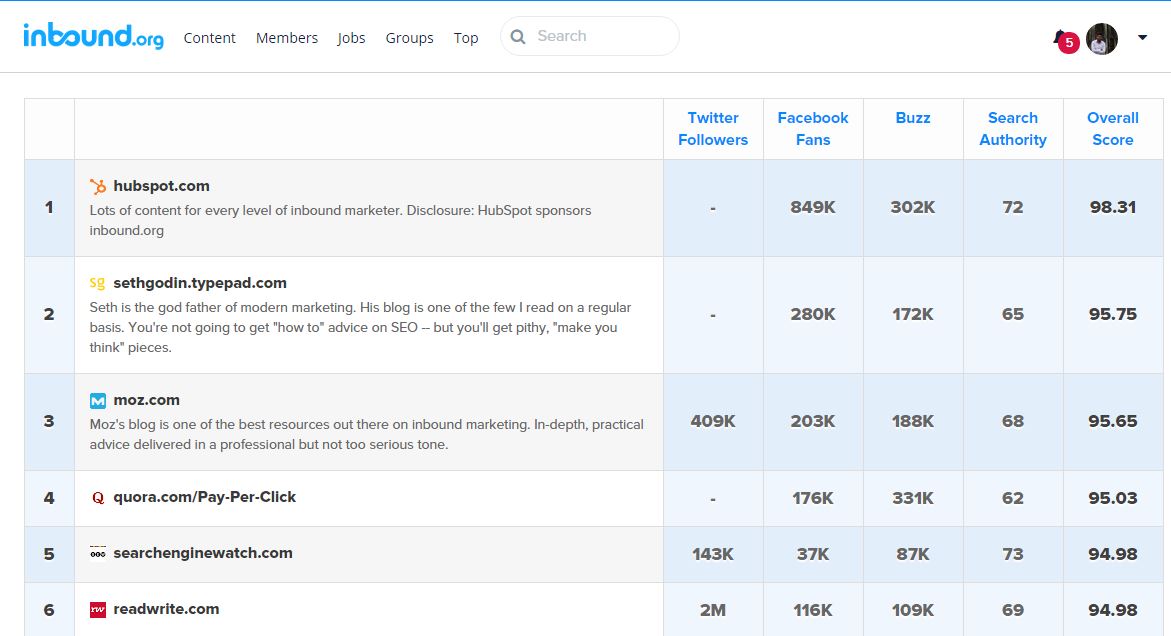Open the Members menu
This screenshot has height=636, width=1171.
coord(287,38)
